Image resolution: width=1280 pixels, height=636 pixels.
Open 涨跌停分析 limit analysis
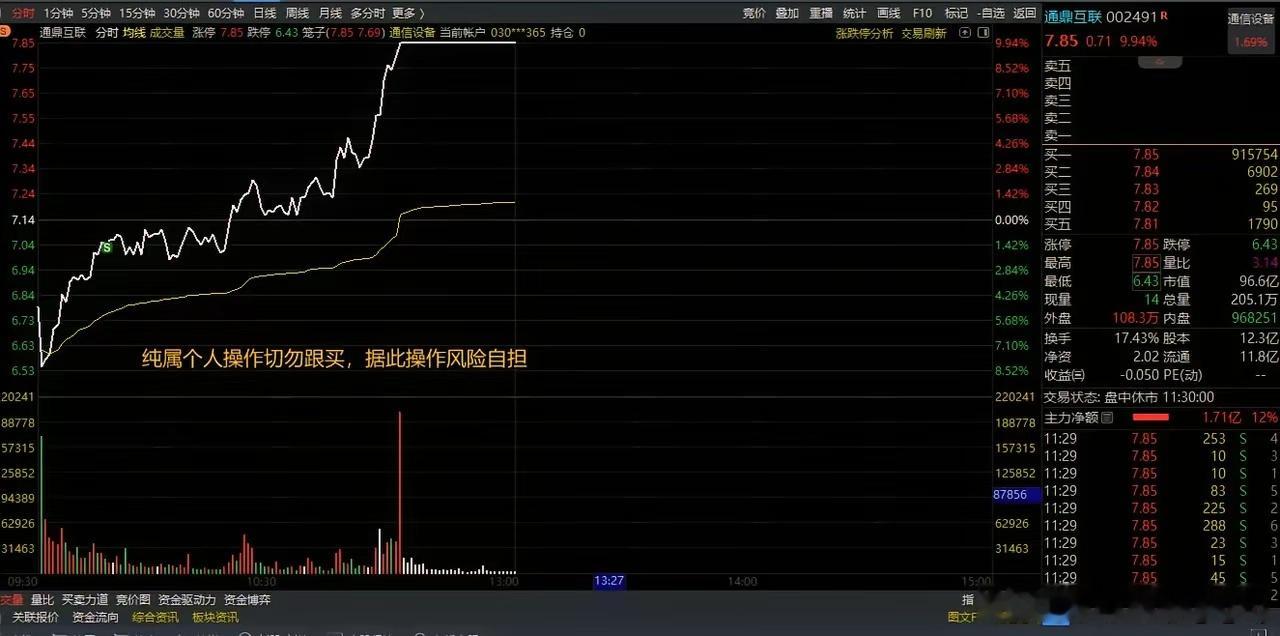864,32
